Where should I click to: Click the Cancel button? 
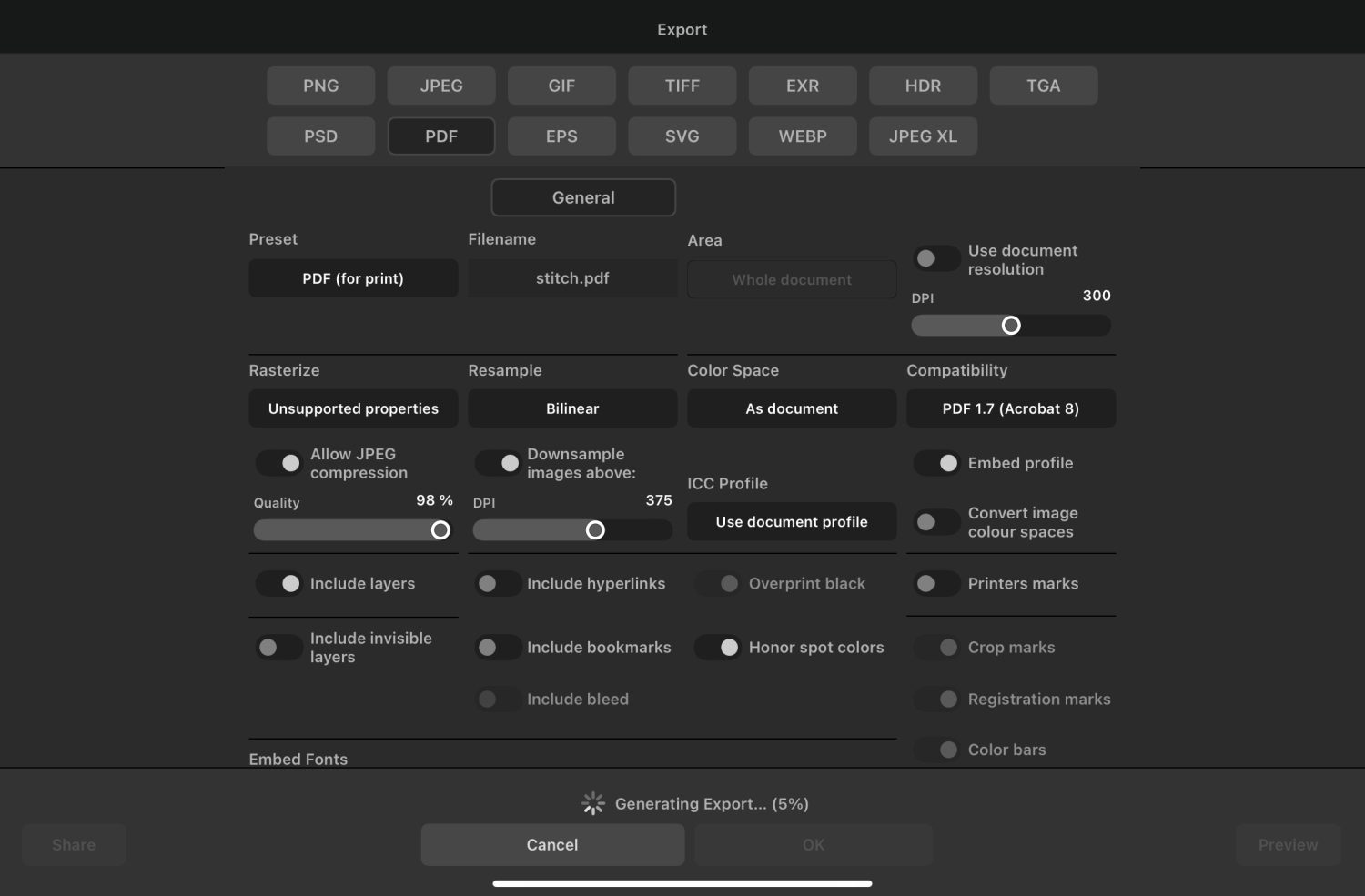[552, 845]
